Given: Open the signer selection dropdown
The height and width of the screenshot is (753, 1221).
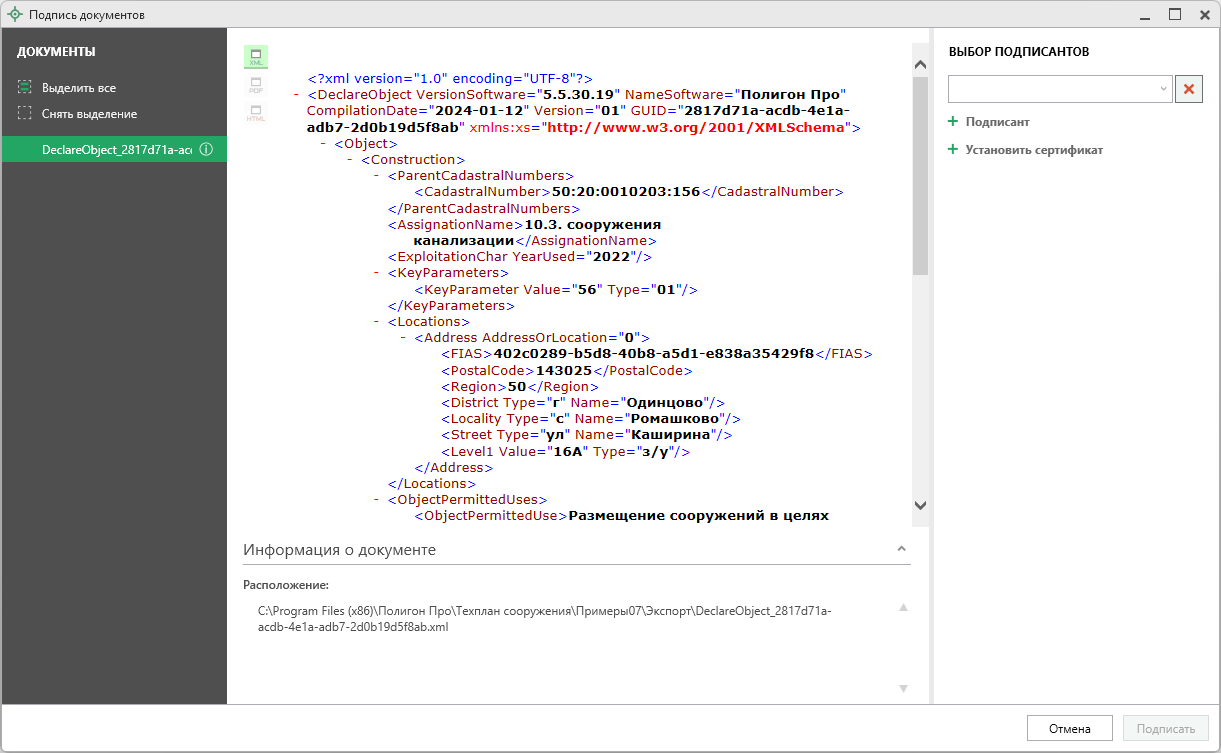Looking at the screenshot, I should coord(1164,89).
